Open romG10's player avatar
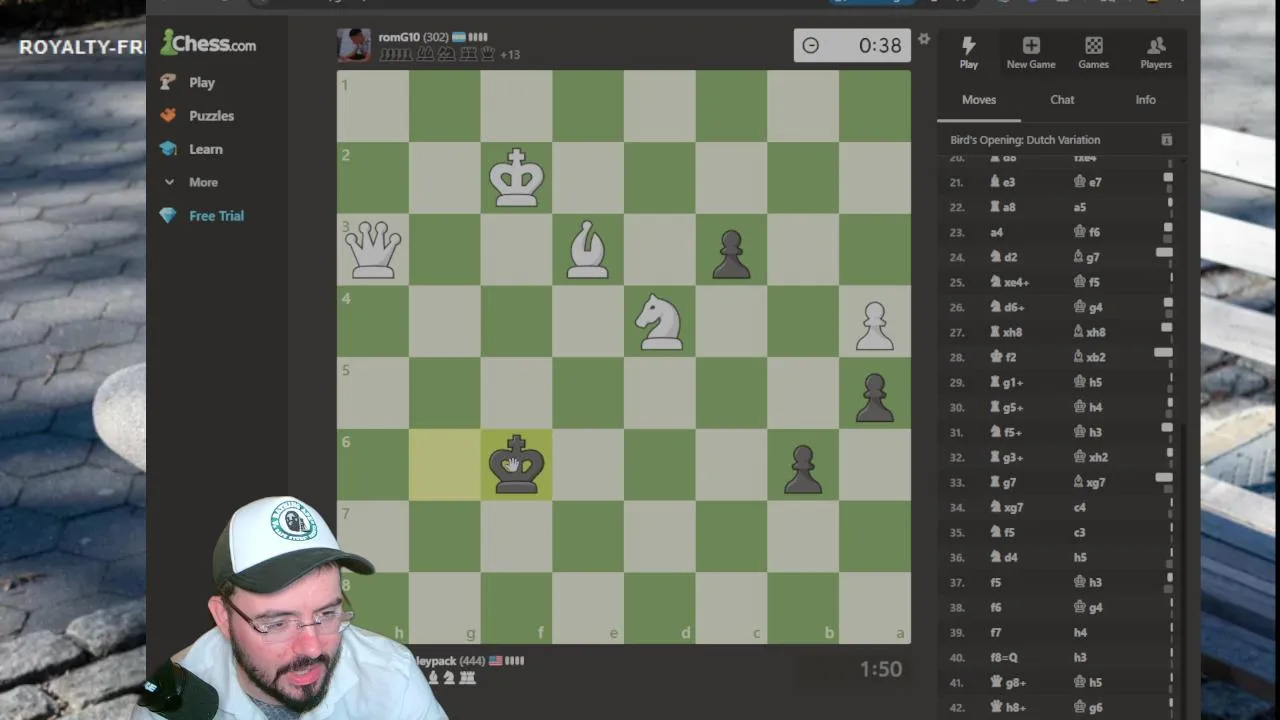 coord(354,45)
